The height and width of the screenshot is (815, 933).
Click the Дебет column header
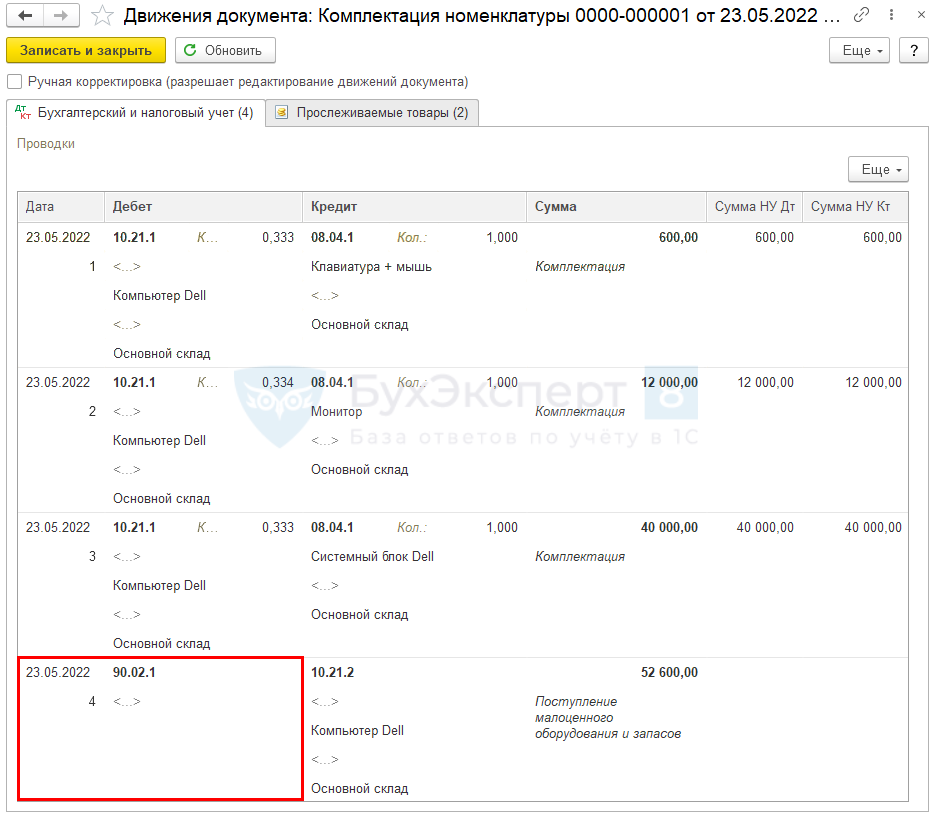point(203,206)
